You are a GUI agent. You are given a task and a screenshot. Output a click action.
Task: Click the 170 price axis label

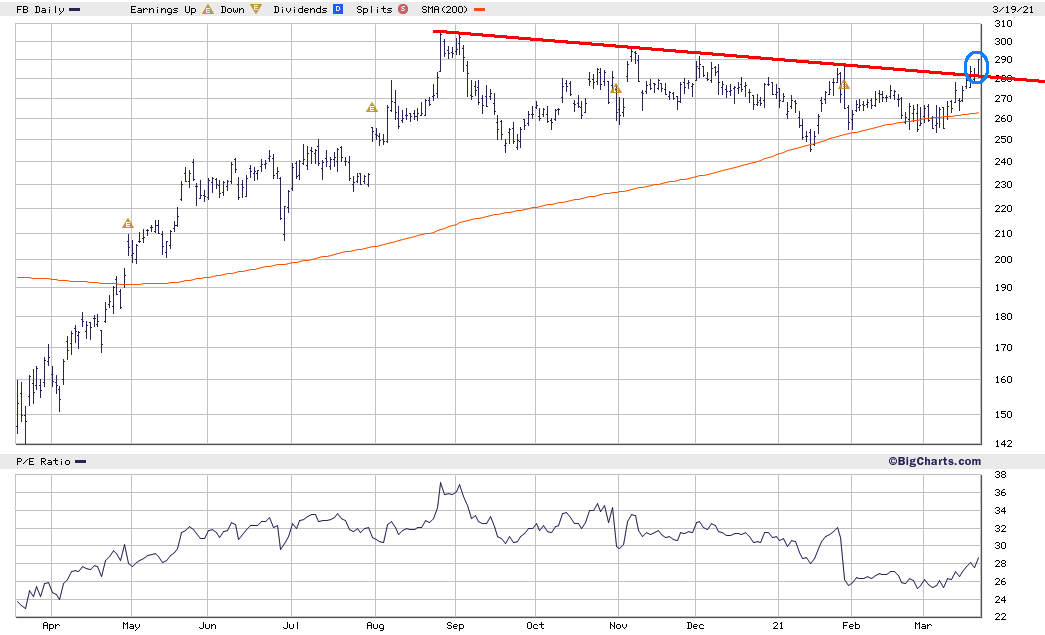tap(1003, 348)
